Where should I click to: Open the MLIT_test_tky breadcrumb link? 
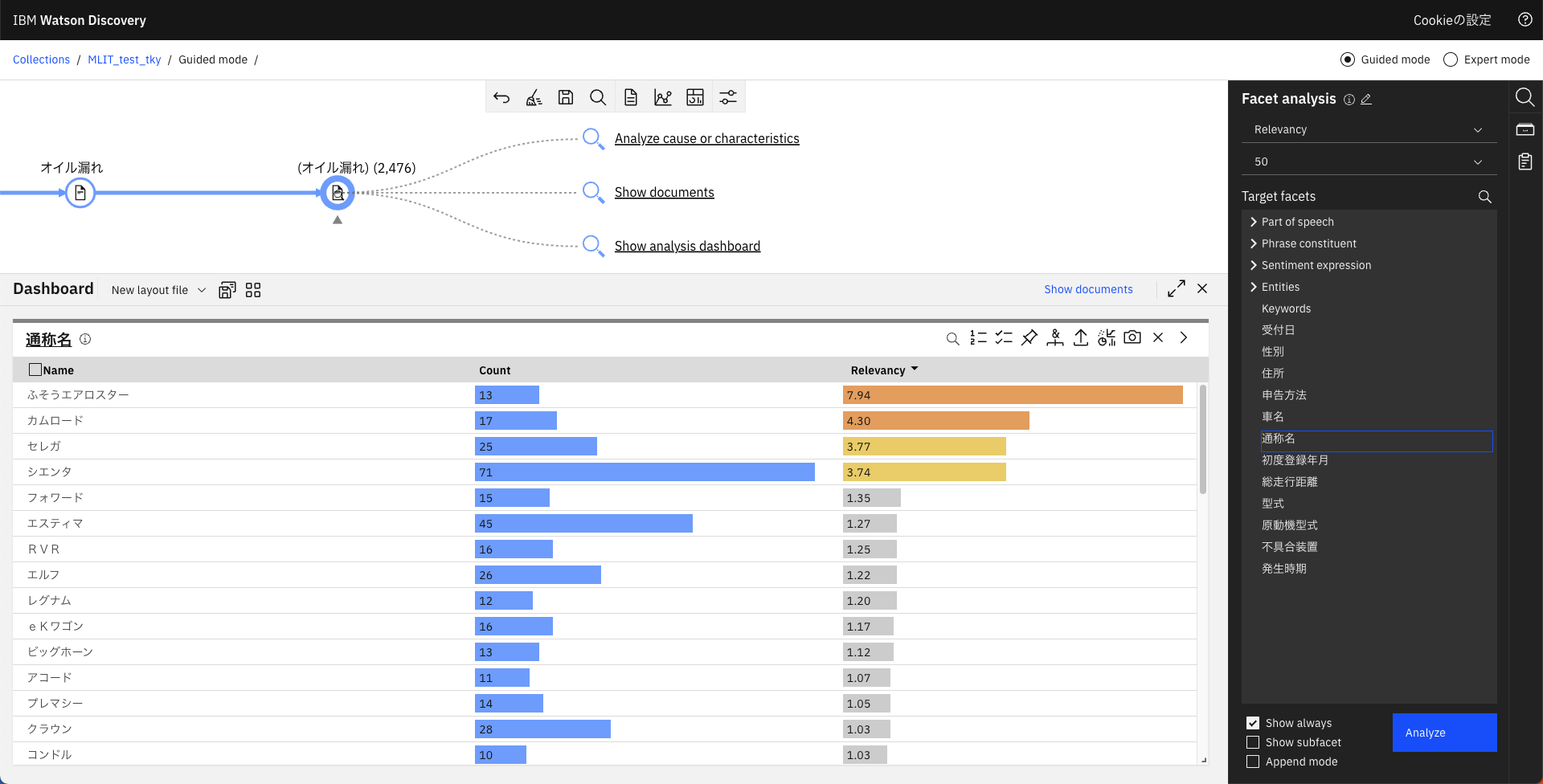[125, 59]
